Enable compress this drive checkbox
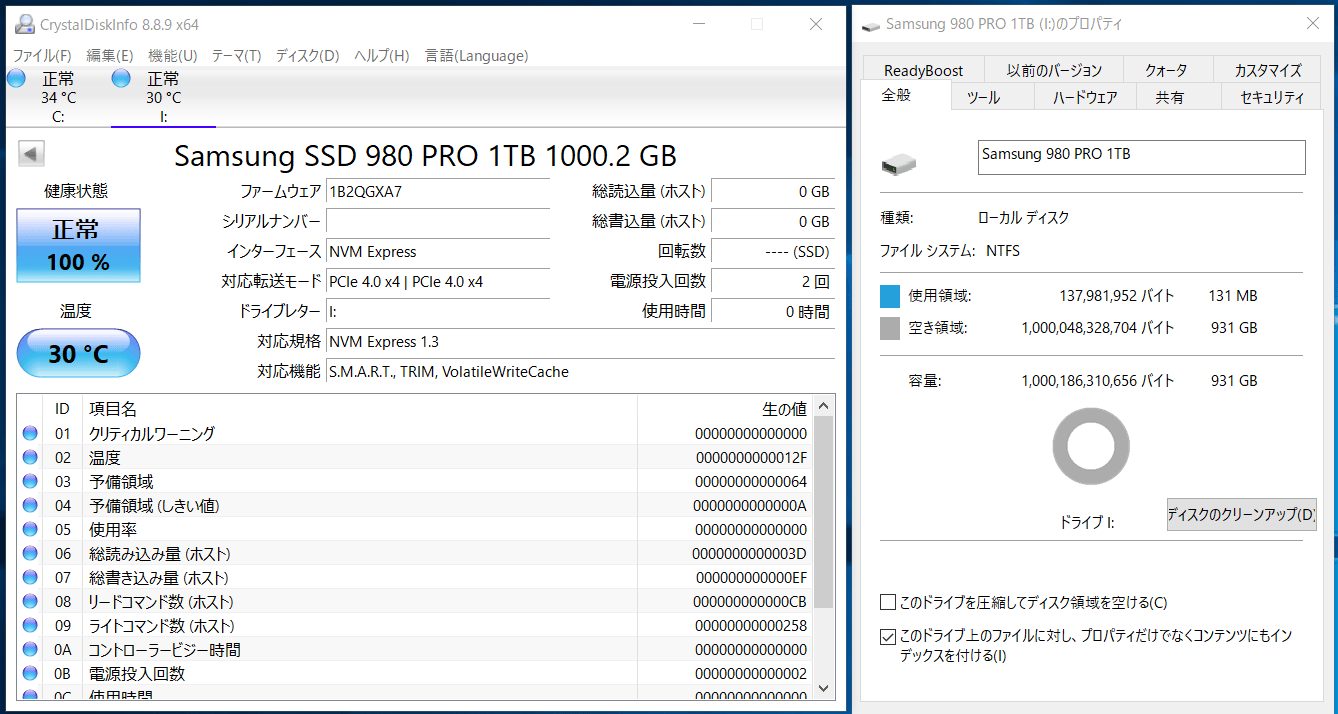Viewport: 1338px width, 714px height. 888,602
